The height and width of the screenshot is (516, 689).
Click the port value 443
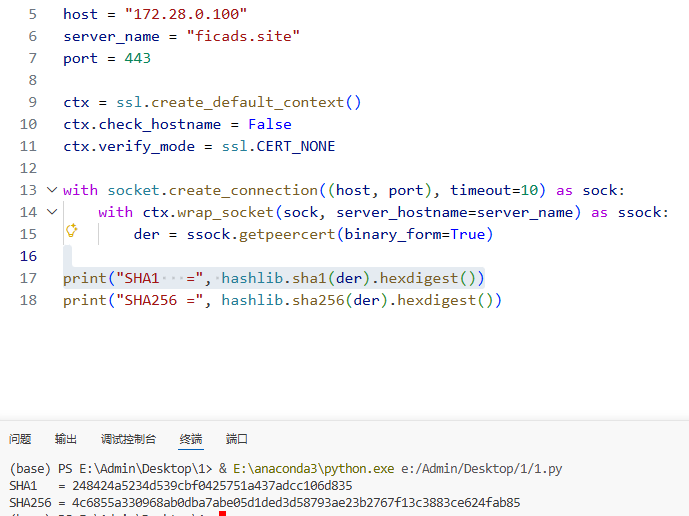(138, 58)
